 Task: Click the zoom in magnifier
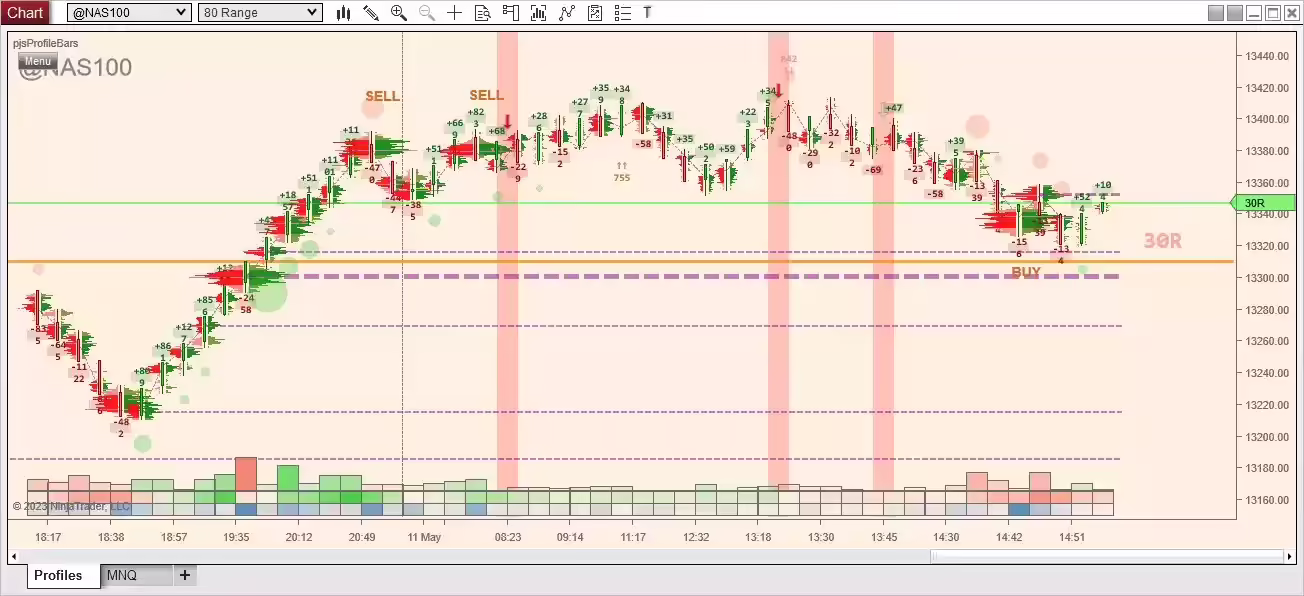pos(399,12)
